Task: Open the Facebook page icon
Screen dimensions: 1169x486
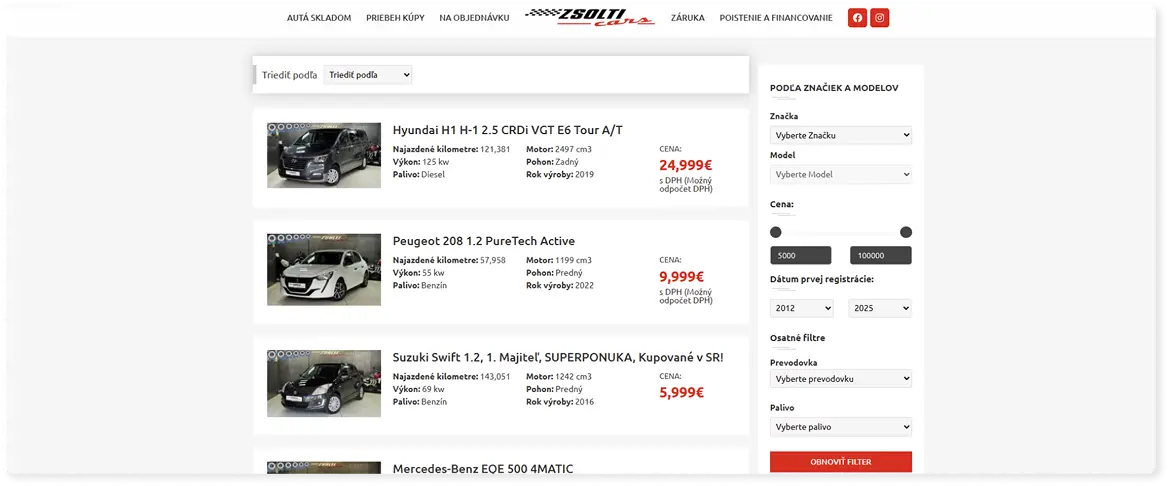Action: (857, 18)
